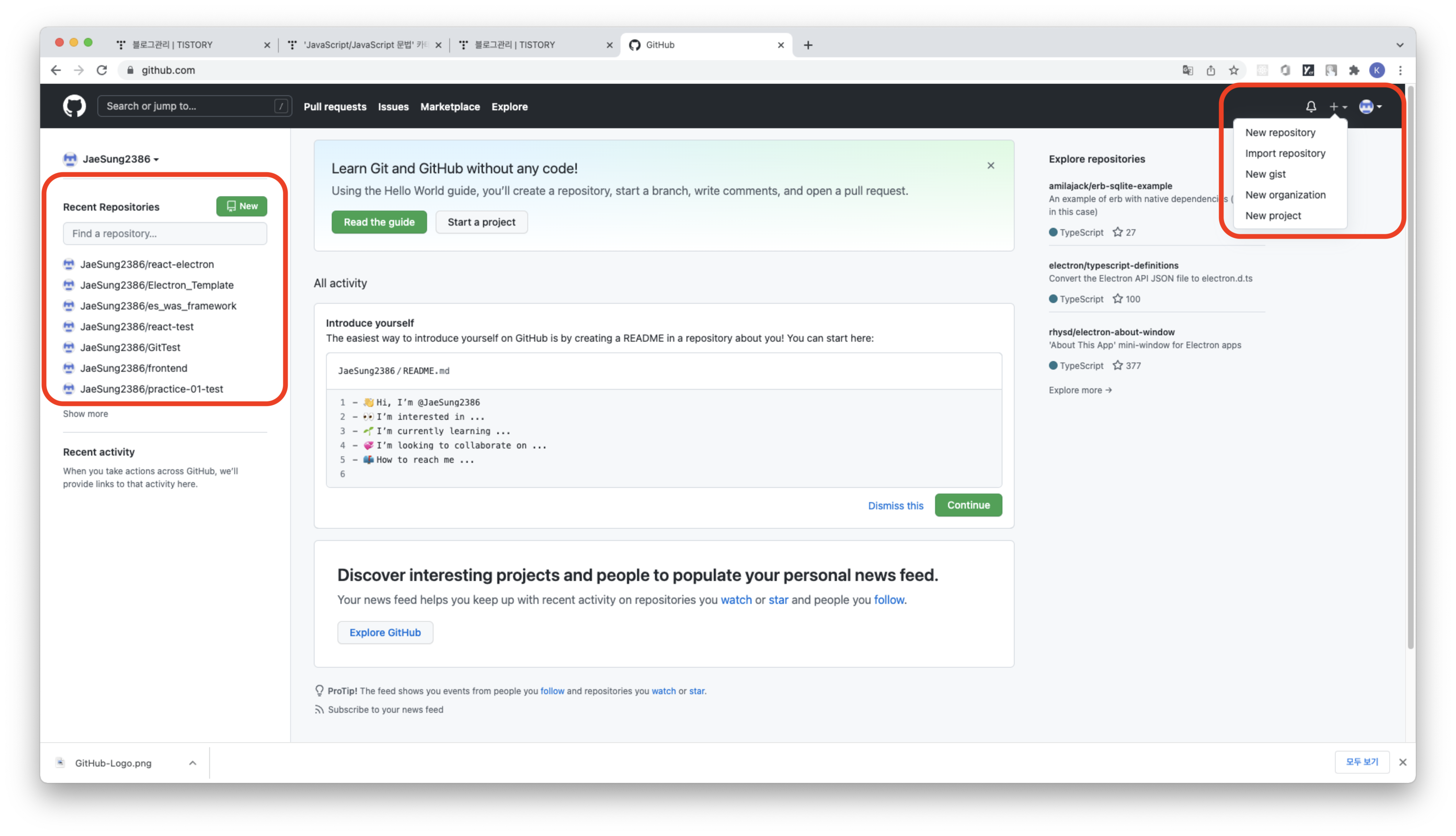Select New repository from menu
This screenshot has width=1456, height=836.
coord(1280,133)
